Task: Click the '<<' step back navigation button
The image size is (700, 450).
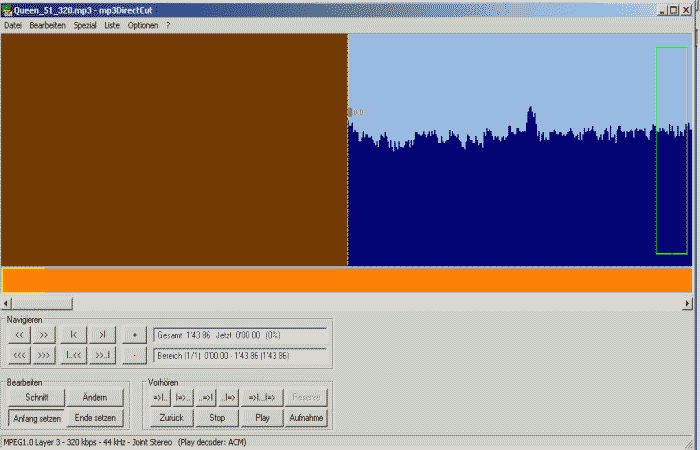Action: (x=18, y=335)
